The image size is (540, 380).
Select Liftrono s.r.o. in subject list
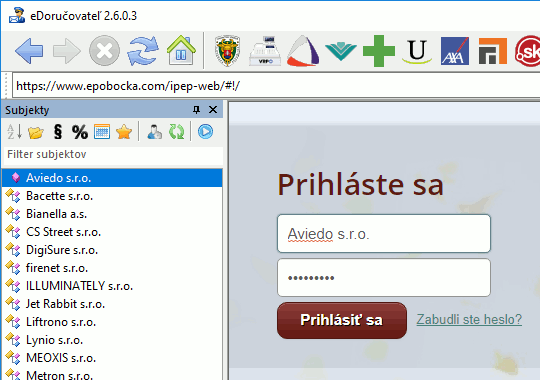coord(112,322)
